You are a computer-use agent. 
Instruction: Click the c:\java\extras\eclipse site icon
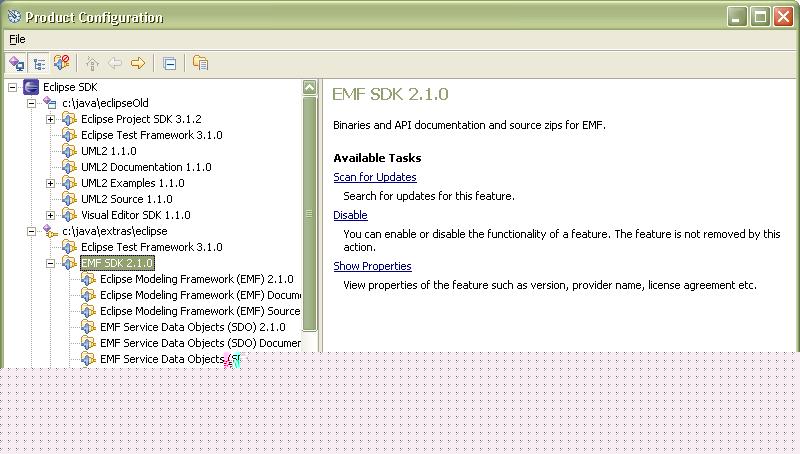click(49, 231)
